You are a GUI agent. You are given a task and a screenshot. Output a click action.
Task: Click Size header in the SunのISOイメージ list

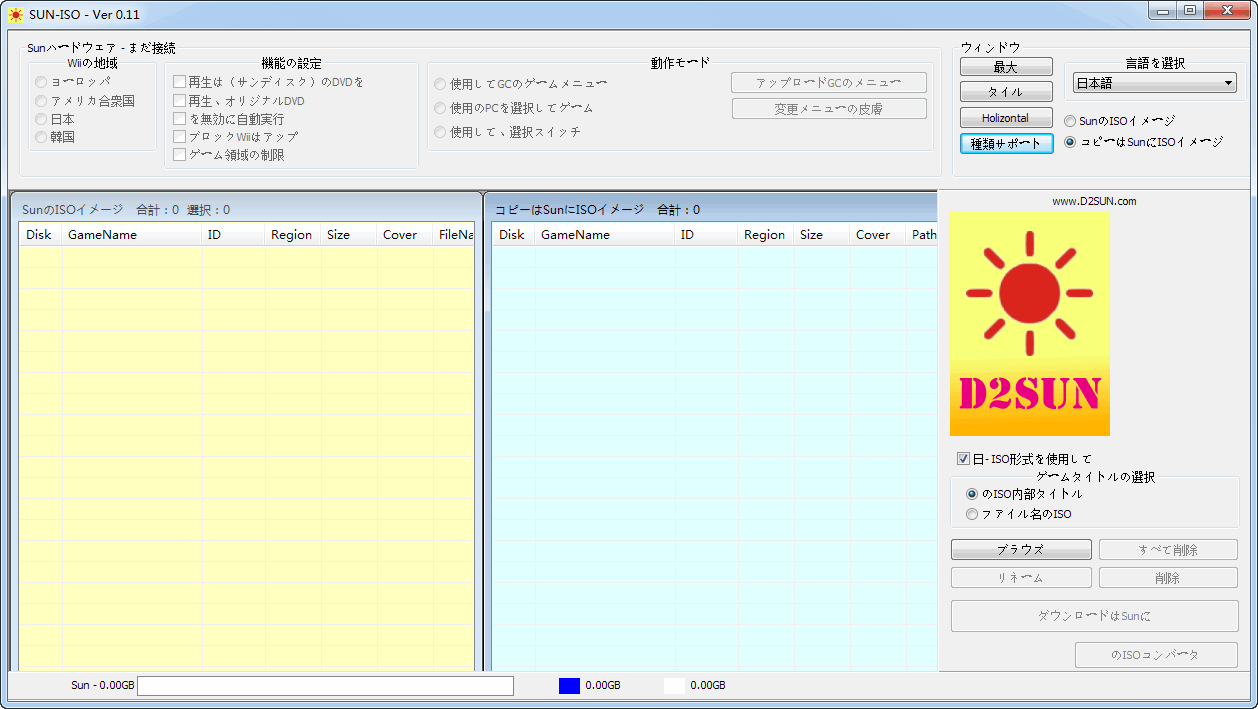[349, 235]
